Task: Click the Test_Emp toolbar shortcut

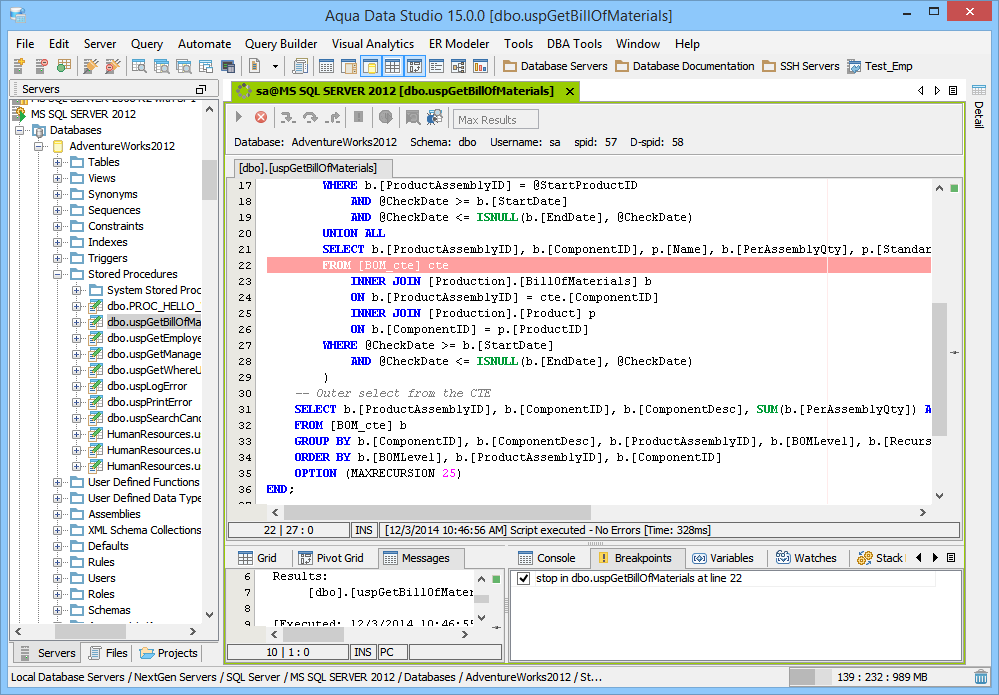Action: (x=879, y=66)
